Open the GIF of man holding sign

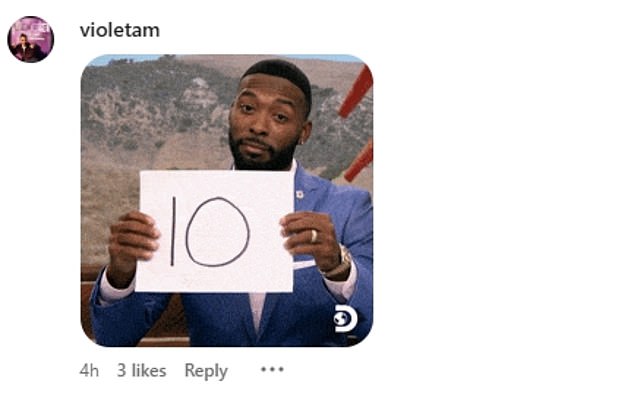point(227,201)
